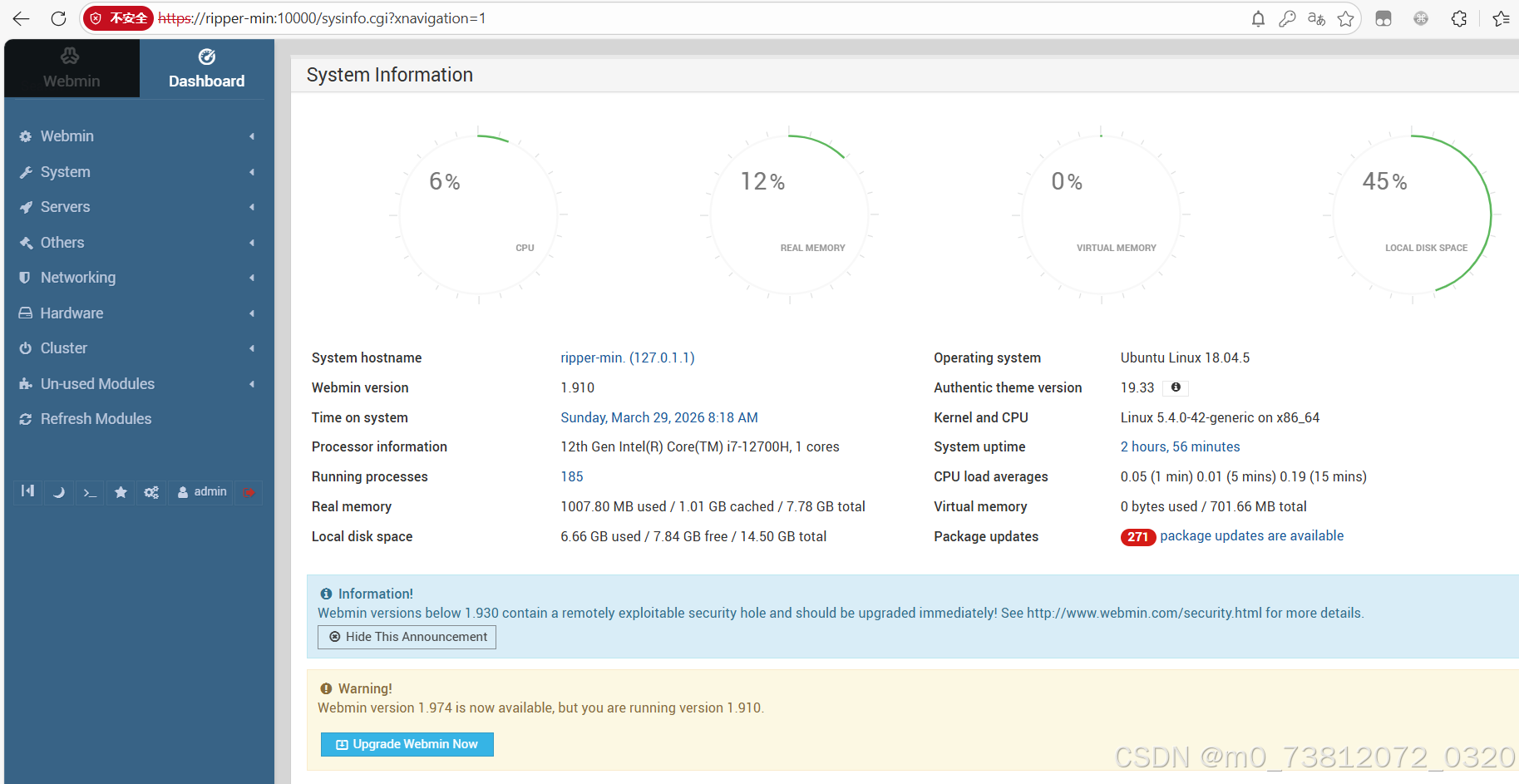
Task: Open the system time link
Action: [x=658, y=417]
